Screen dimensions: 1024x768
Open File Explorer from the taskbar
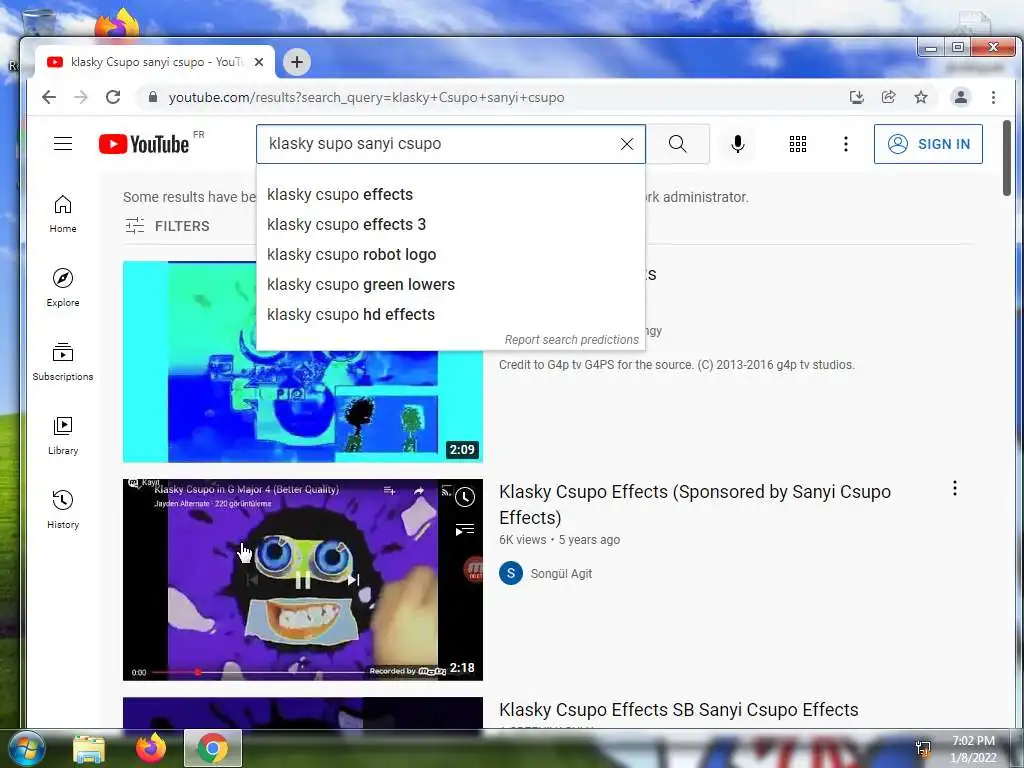click(89, 748)
